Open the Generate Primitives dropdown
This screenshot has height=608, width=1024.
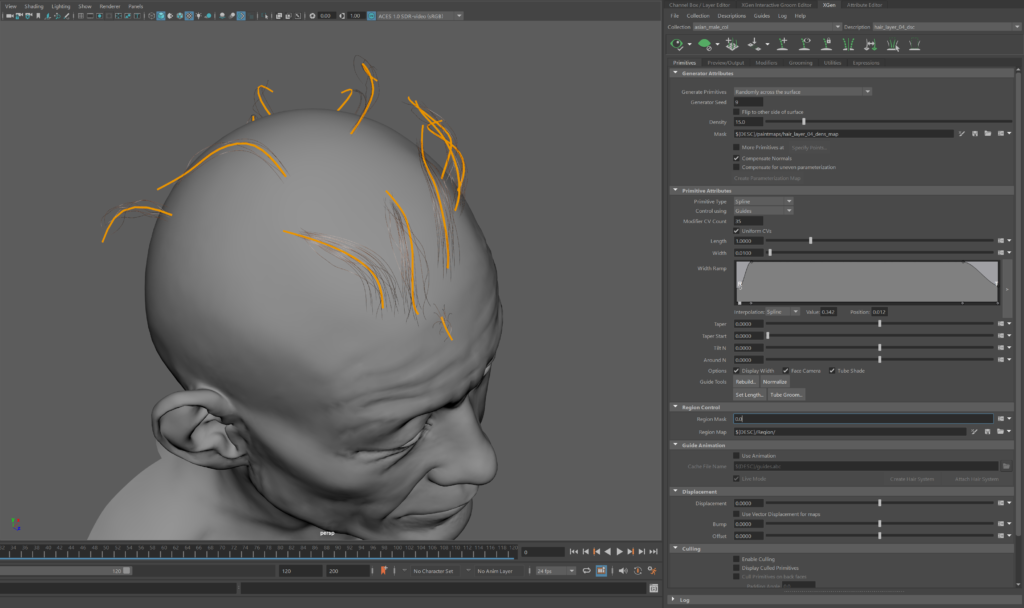pyautogui.click(x=802, y=92)
